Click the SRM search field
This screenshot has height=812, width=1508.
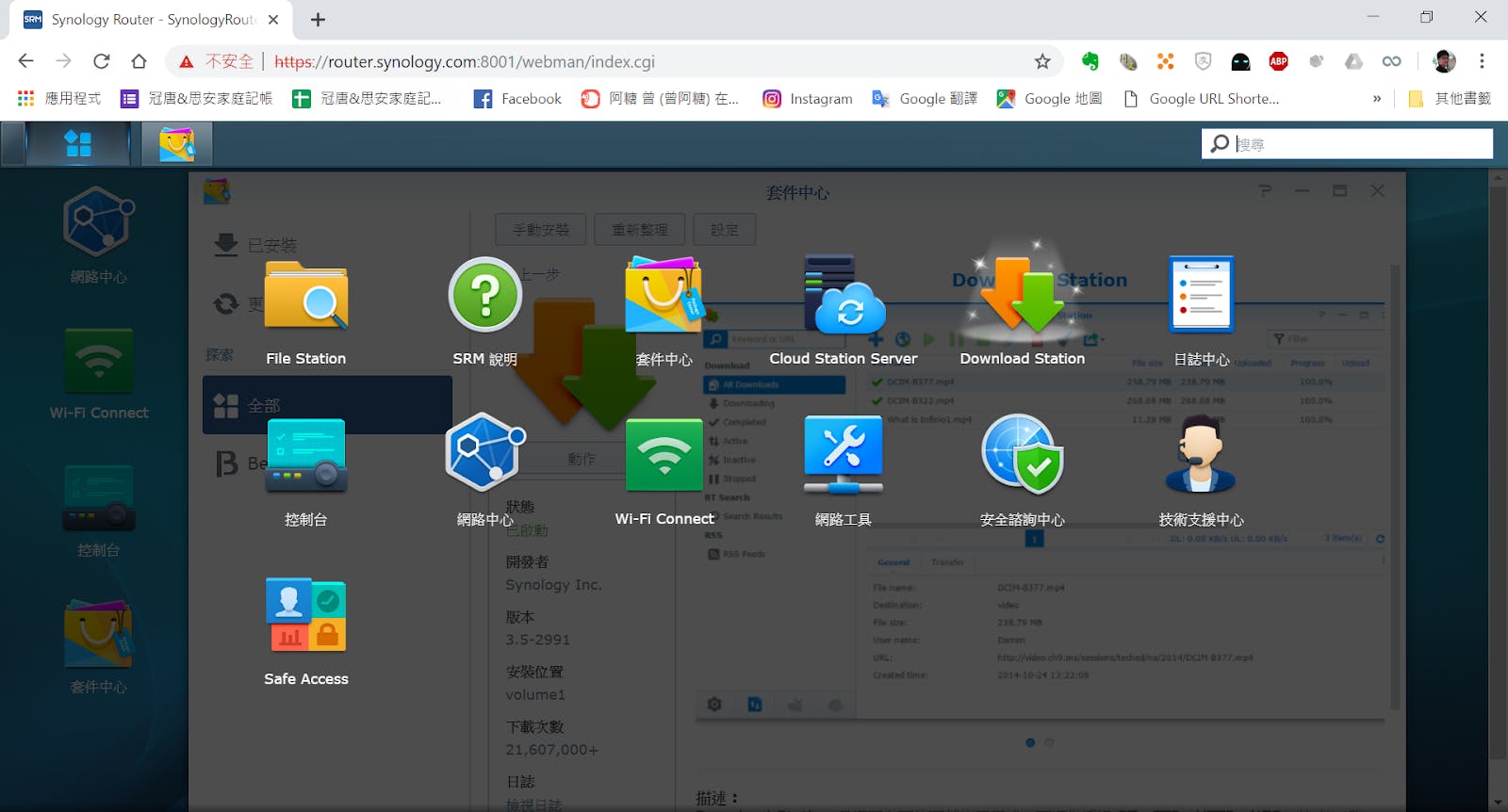[x=1347, y=143]
